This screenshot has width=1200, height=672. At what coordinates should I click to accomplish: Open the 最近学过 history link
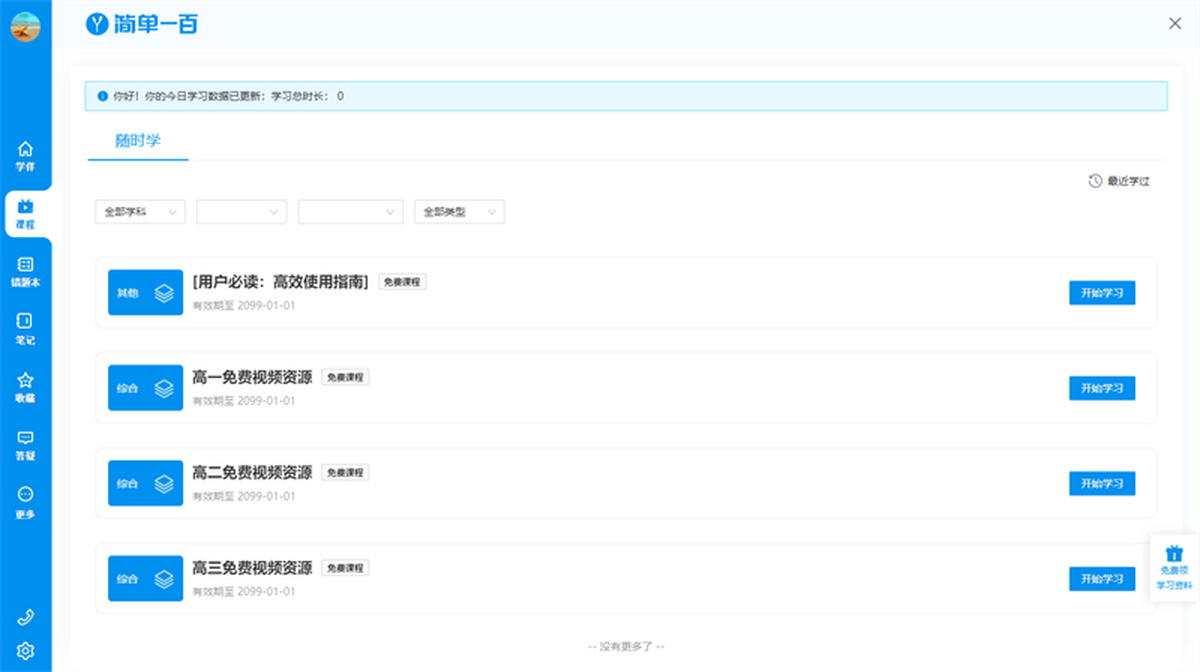tap(1119, 182)
